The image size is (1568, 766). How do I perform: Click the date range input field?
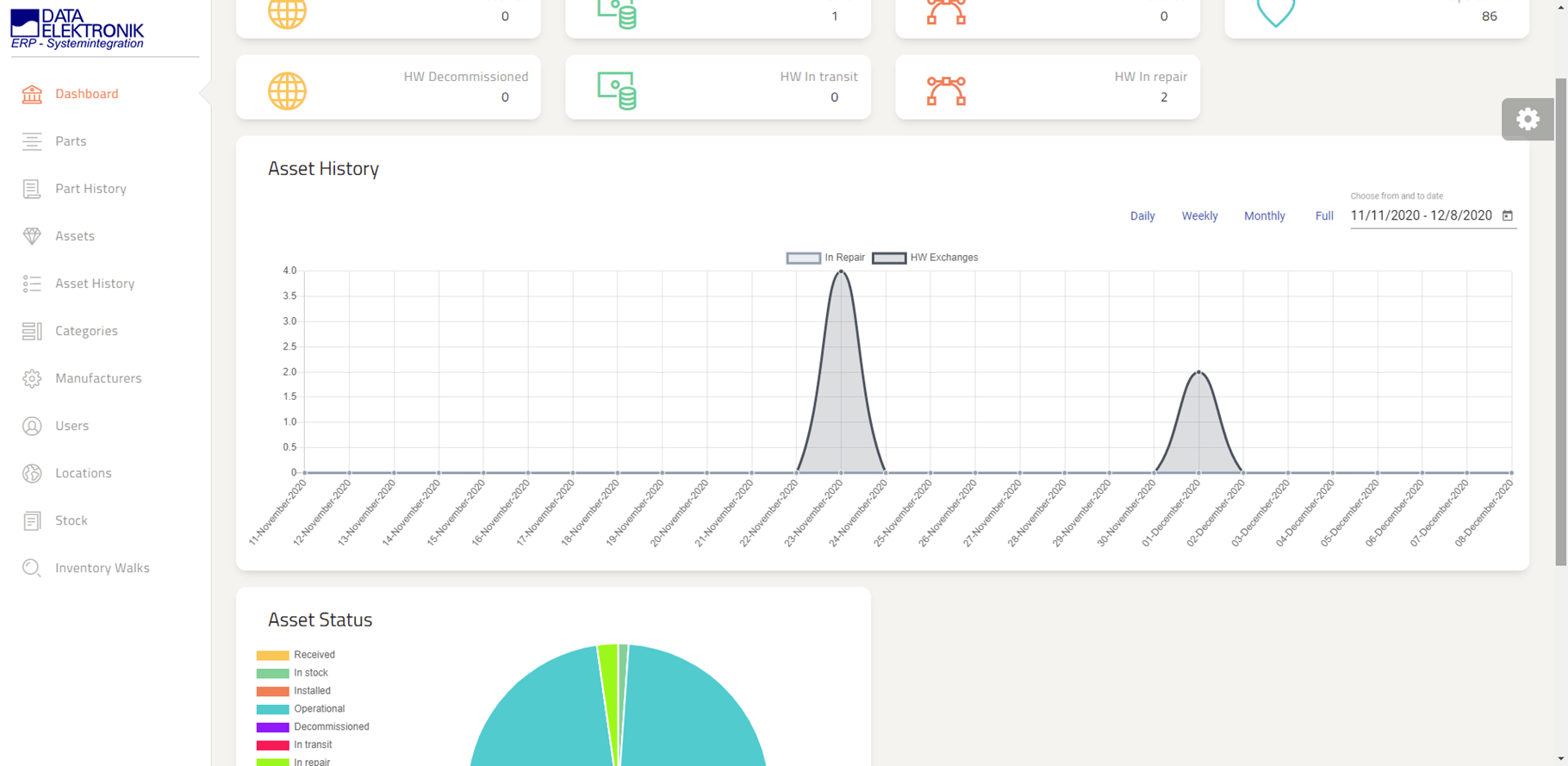click(x=1422, y=215)
